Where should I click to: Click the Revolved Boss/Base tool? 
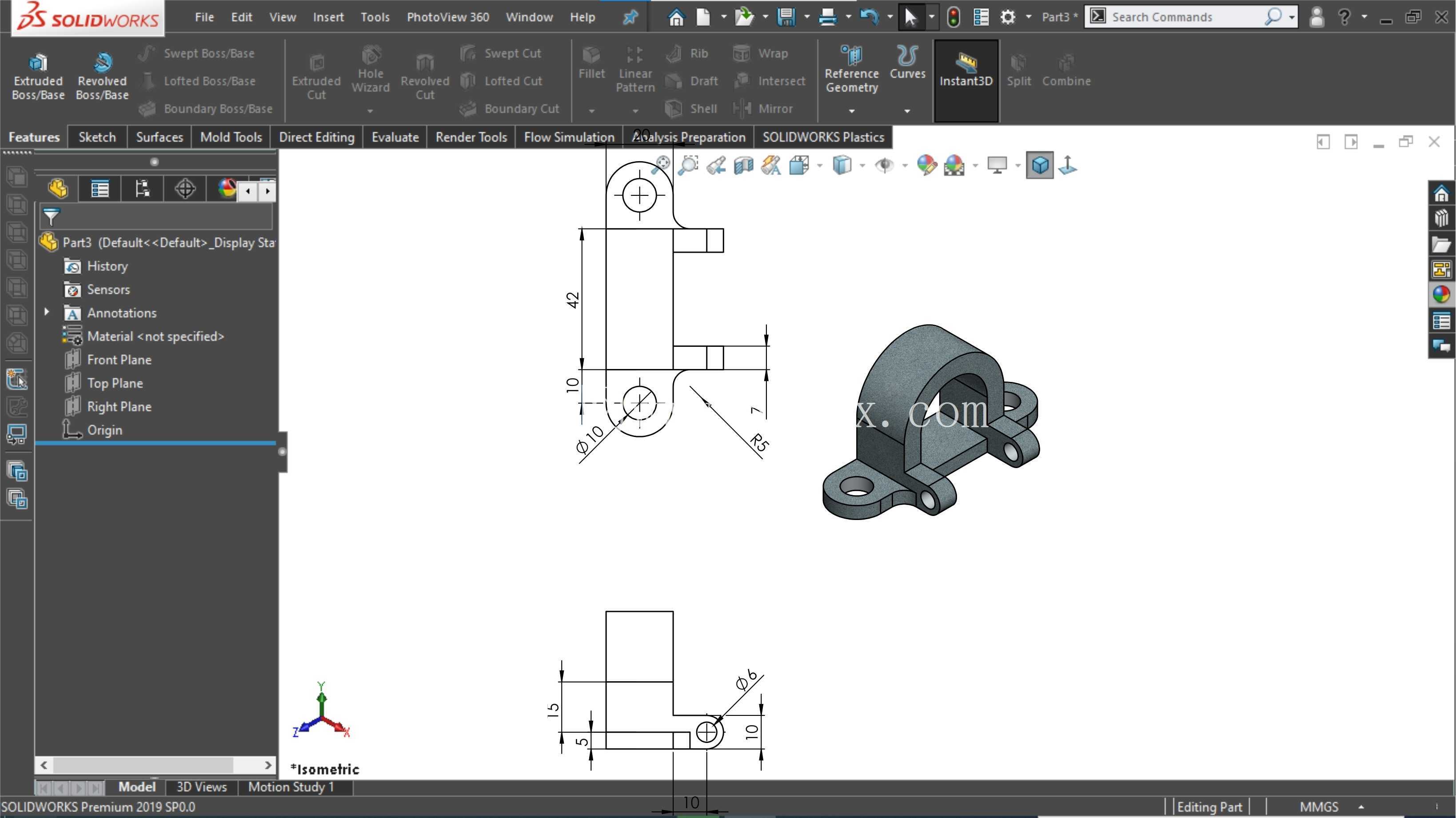(x=102, y=76)
